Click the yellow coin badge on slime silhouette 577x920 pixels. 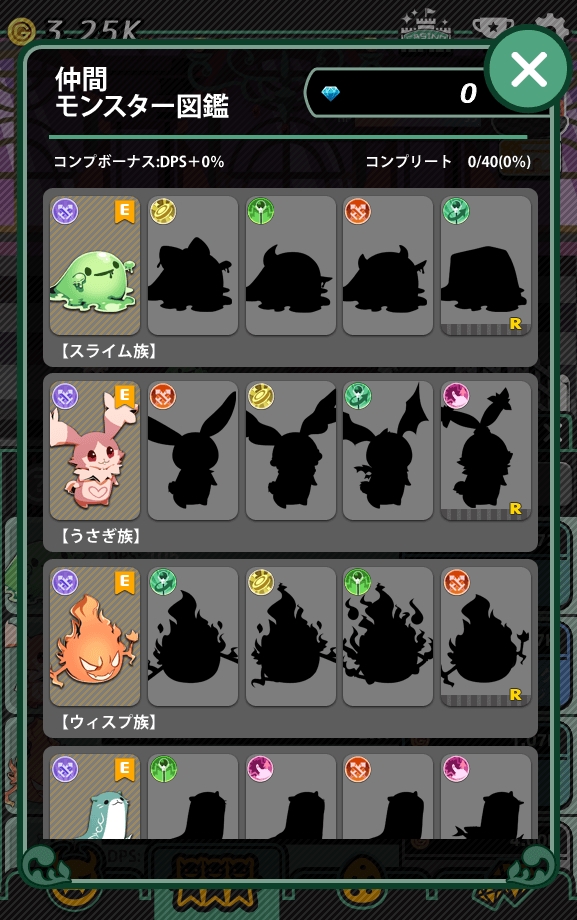point(163,211)
